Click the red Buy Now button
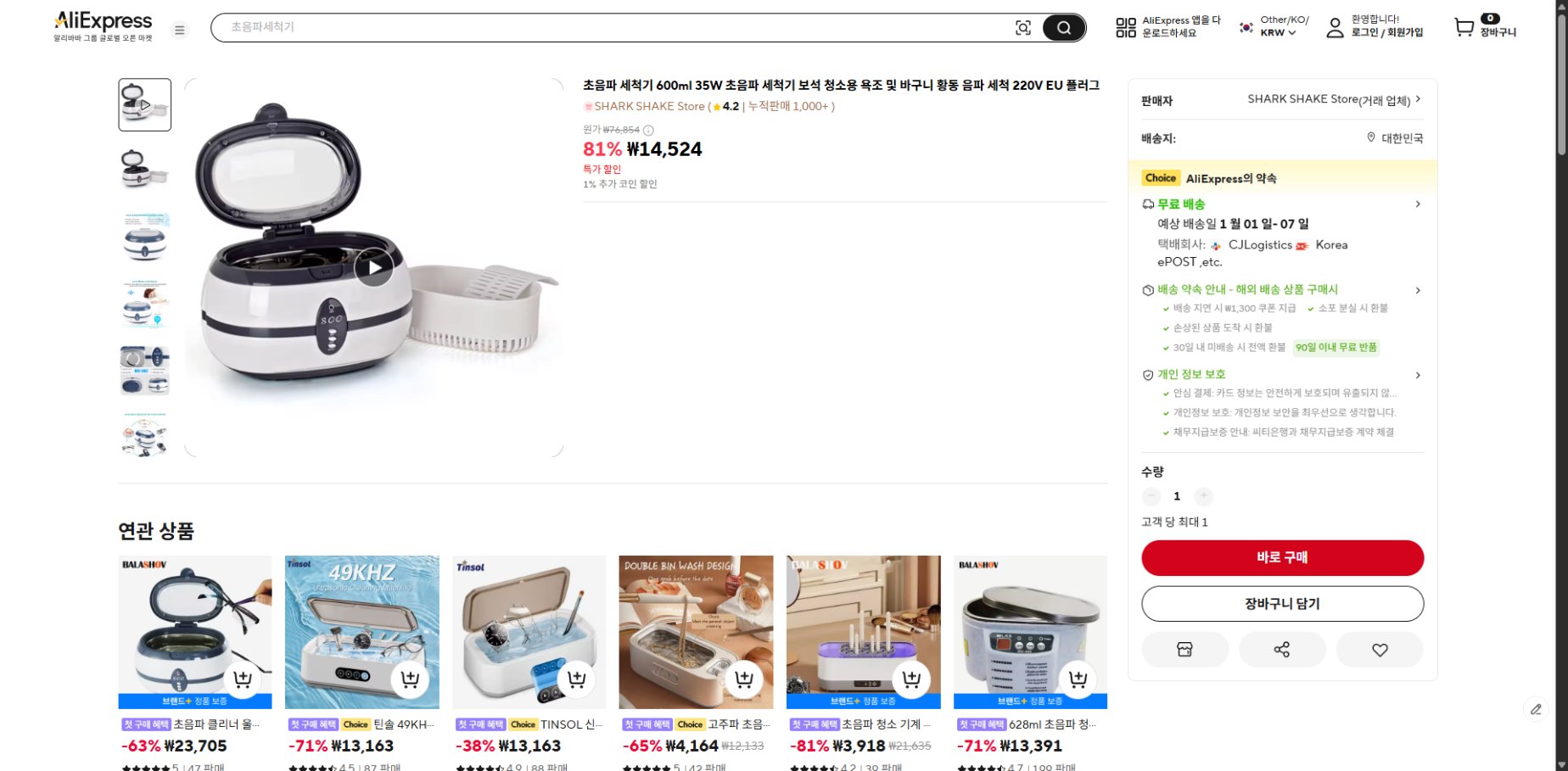Image resolution: width=1568 pixels, height=771 pixels. tap(1282, 557)
